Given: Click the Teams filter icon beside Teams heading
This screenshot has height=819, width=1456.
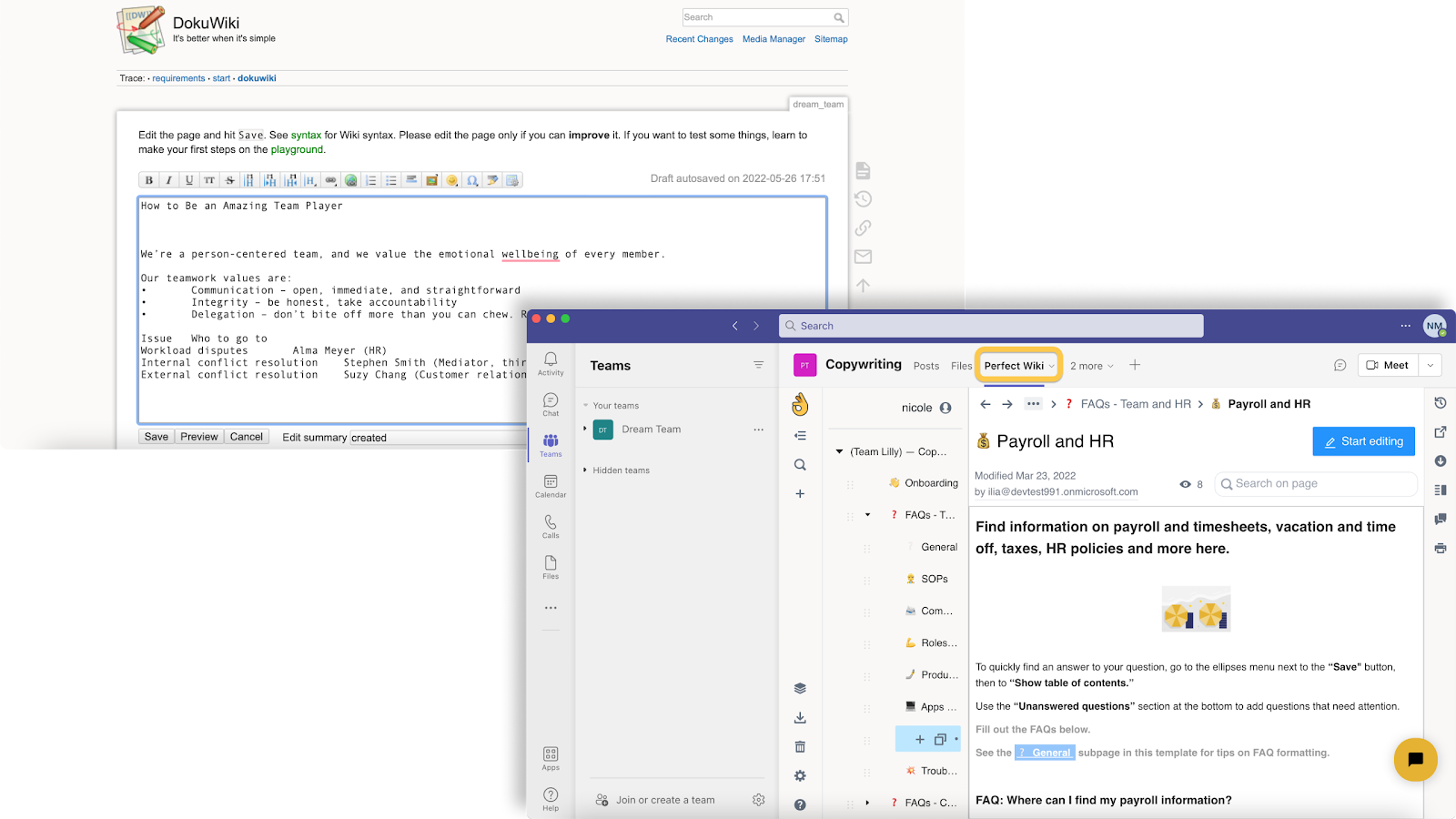Looking at the screenshot, I should pyautogui.click(x=758, y=365).
